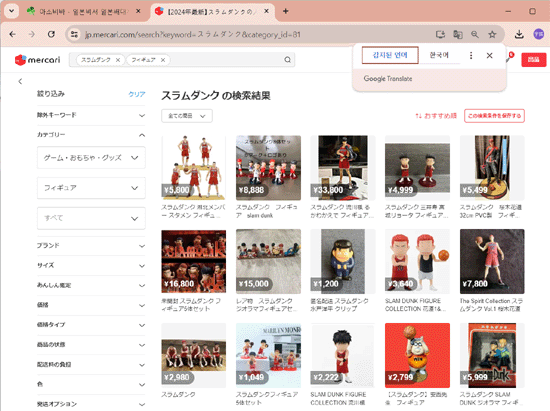Open the ¥3,640 SLAM DUNK FIGURE COLLECTION thumbnail
Viewport: 550px width, 411px height.
417,262
